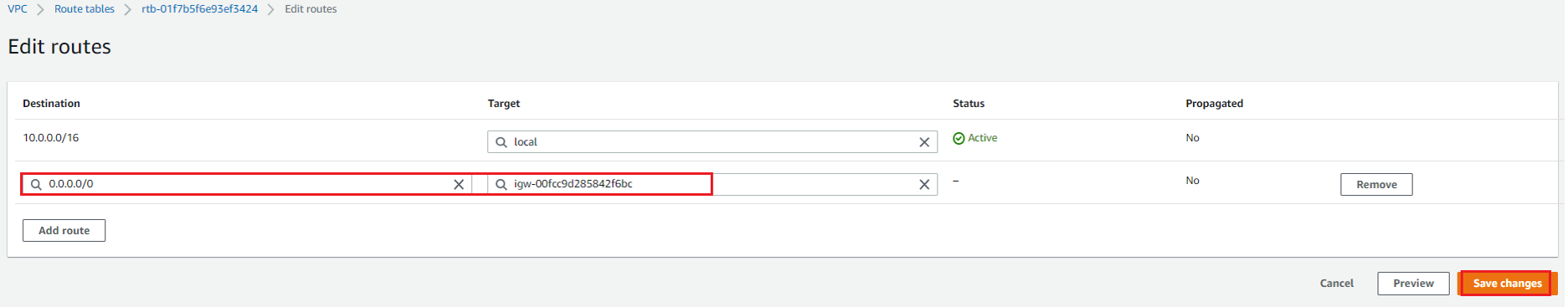The width and height of the screenshot is (1568, 307).
Task: Cancel editing routes
Action: click(1336, 284)
